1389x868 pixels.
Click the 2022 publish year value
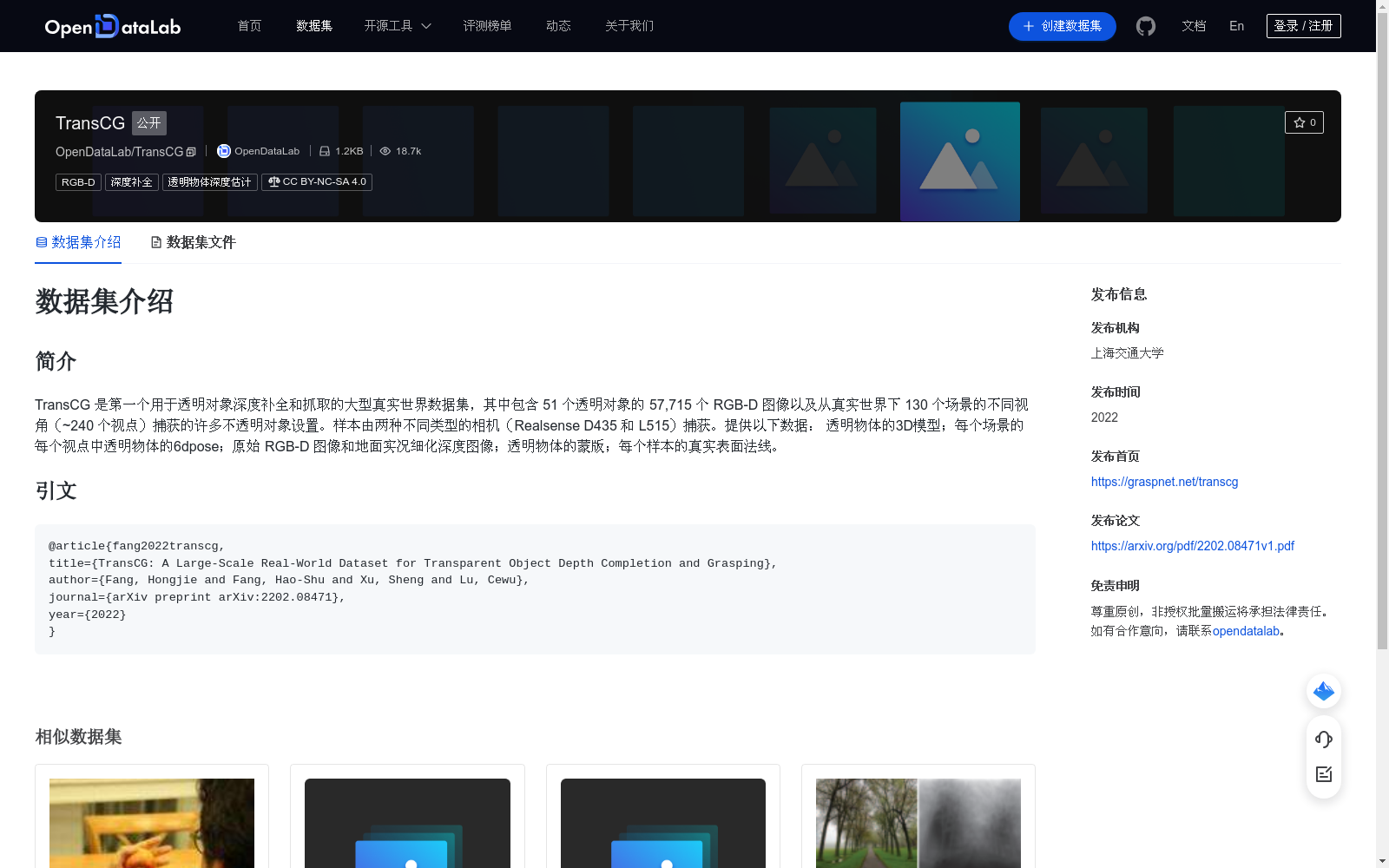pyautogui.click(x=1104, y=418)
